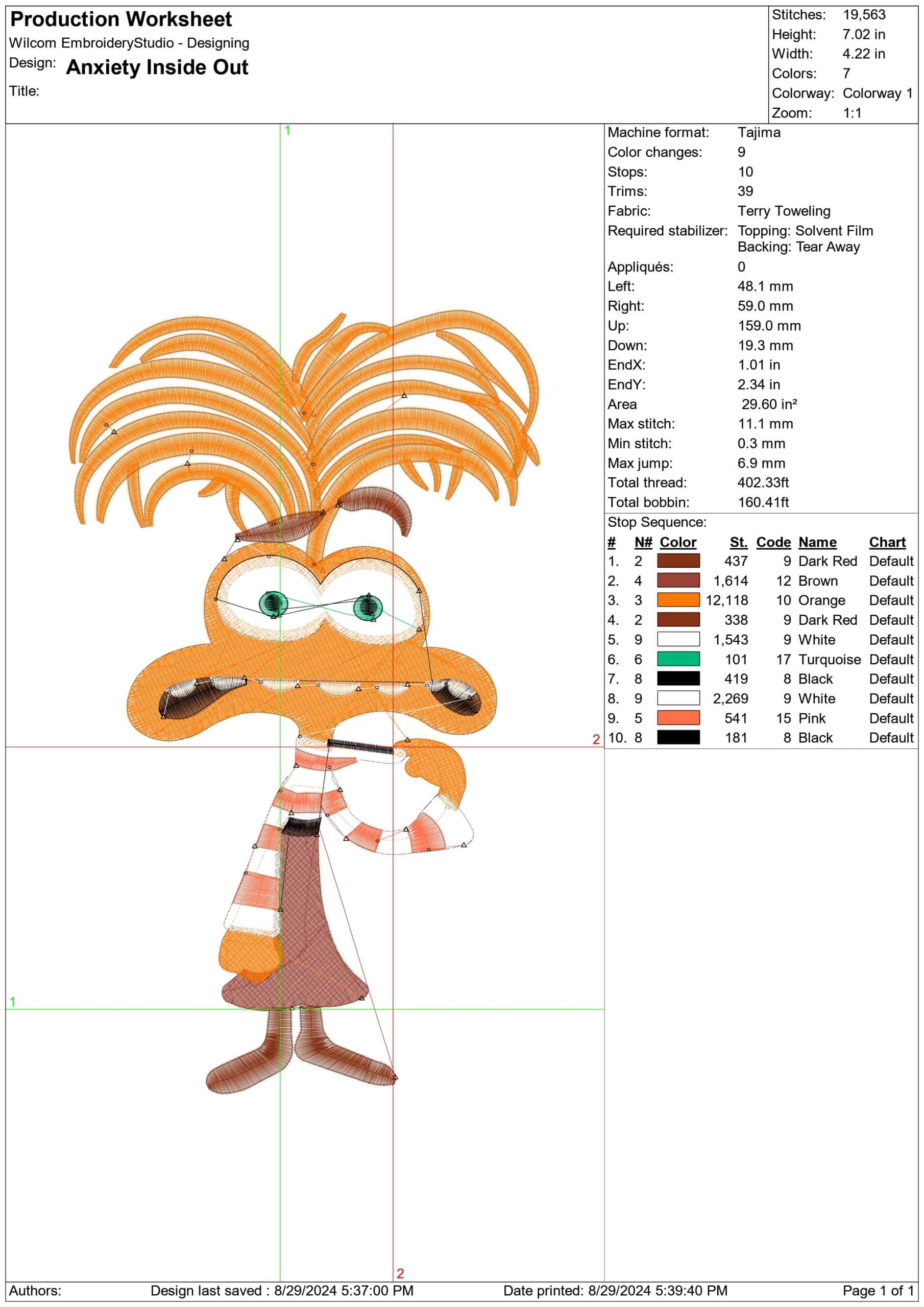Screen dimensions: 924x1307
Task: Click the 'Color changes:' label
Action: [655, 152]
